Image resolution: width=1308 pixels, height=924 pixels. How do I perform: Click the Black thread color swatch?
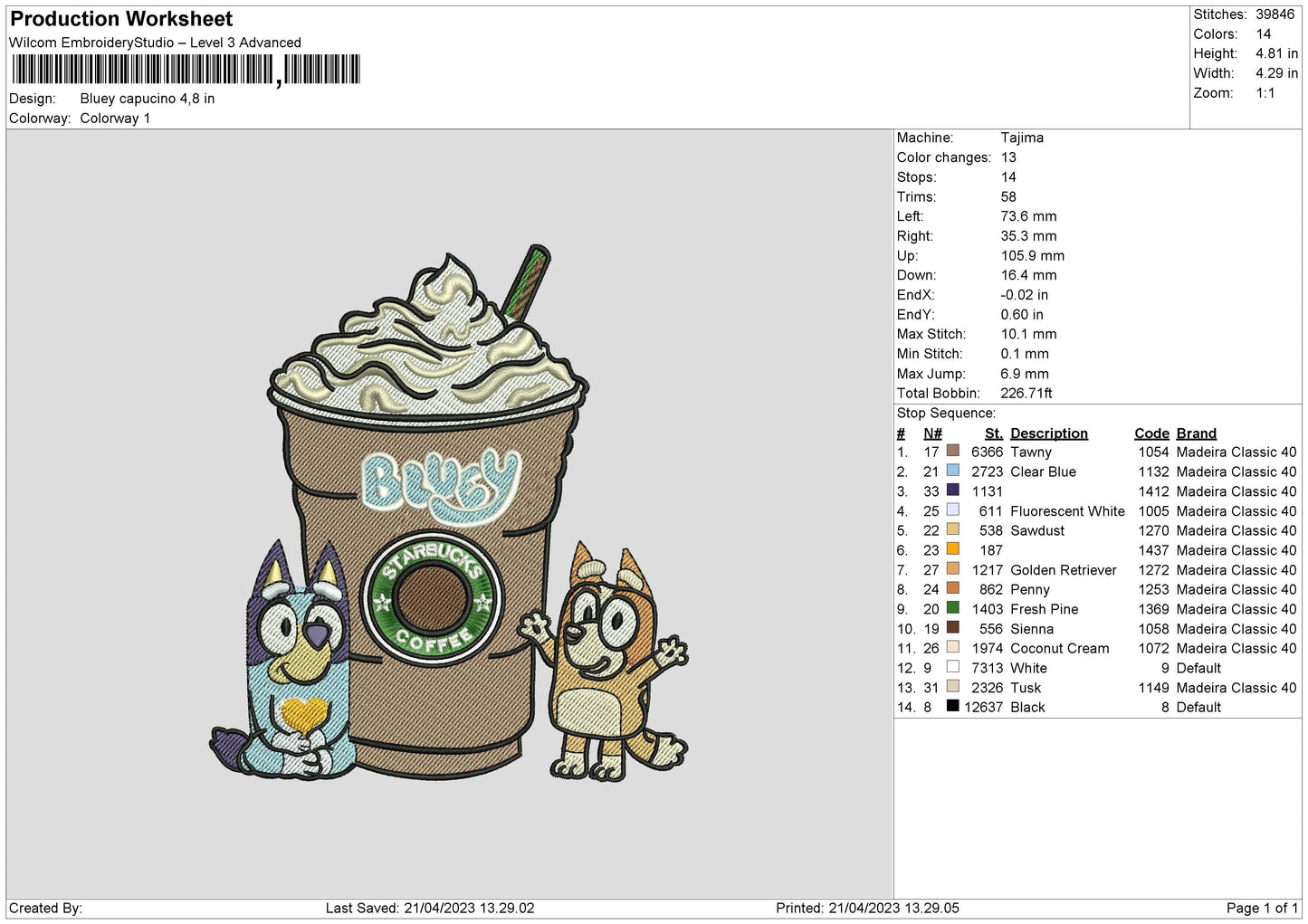[952, 706]
